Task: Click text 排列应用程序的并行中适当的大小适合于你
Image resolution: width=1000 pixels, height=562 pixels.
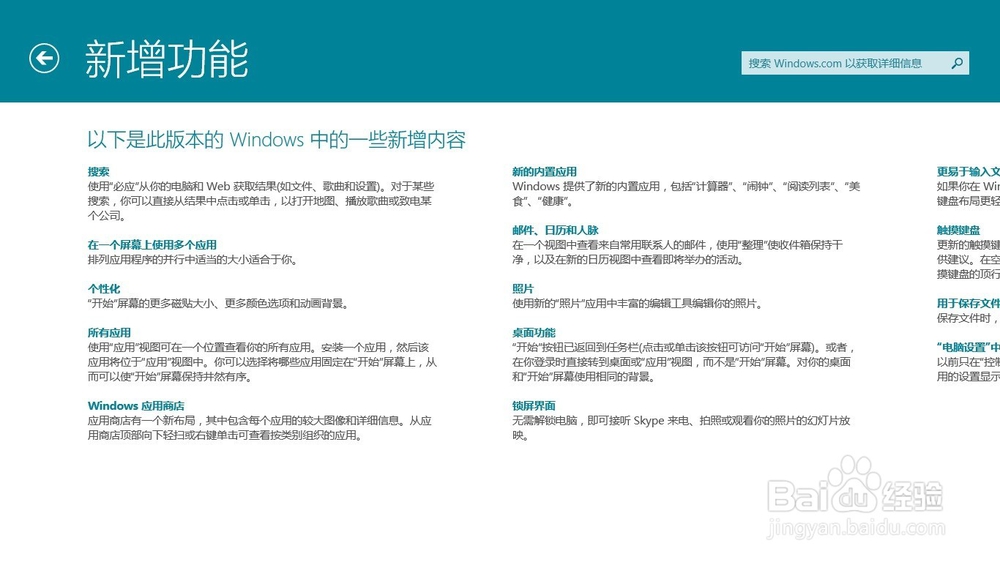Action: click(x=192, y=260)
